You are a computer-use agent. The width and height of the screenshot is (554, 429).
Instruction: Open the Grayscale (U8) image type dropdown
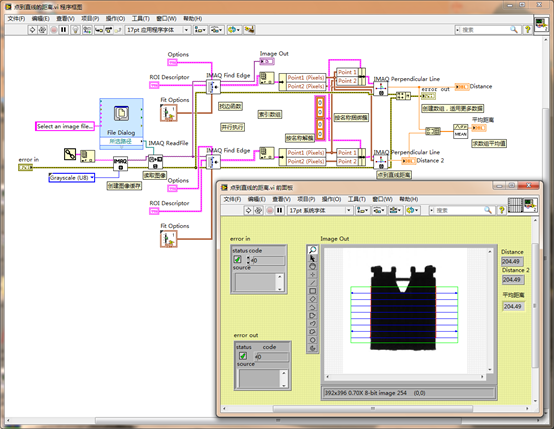point(72,178)
